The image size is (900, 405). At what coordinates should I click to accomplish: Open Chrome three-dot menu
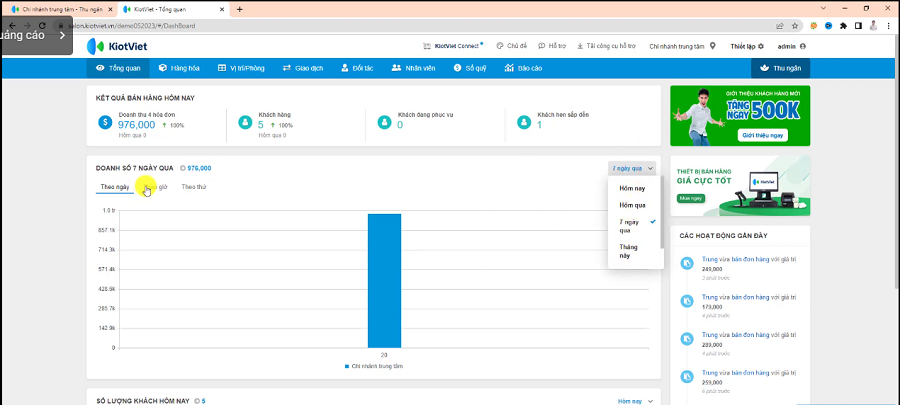(x=887, y=26)
